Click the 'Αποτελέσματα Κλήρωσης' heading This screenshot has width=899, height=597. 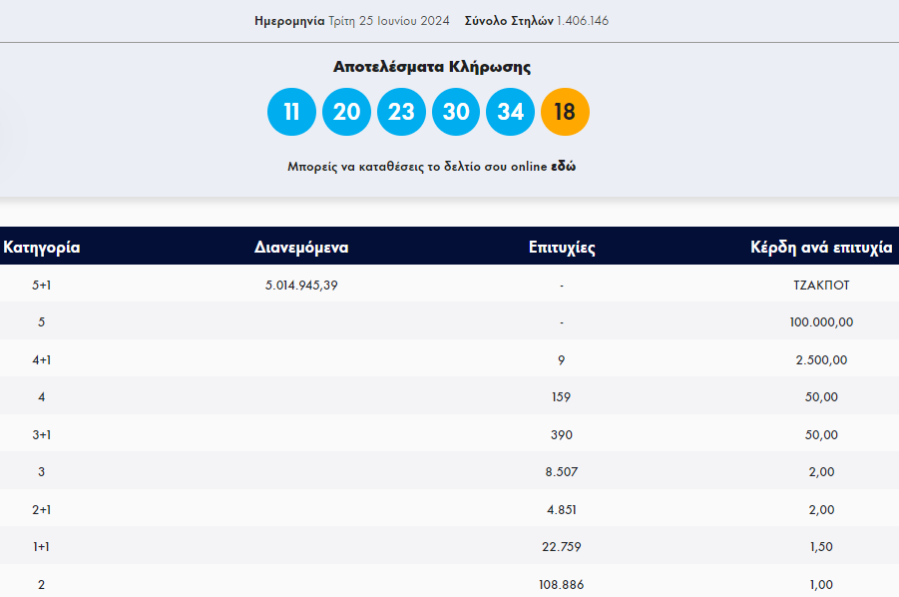click(432, 67)
